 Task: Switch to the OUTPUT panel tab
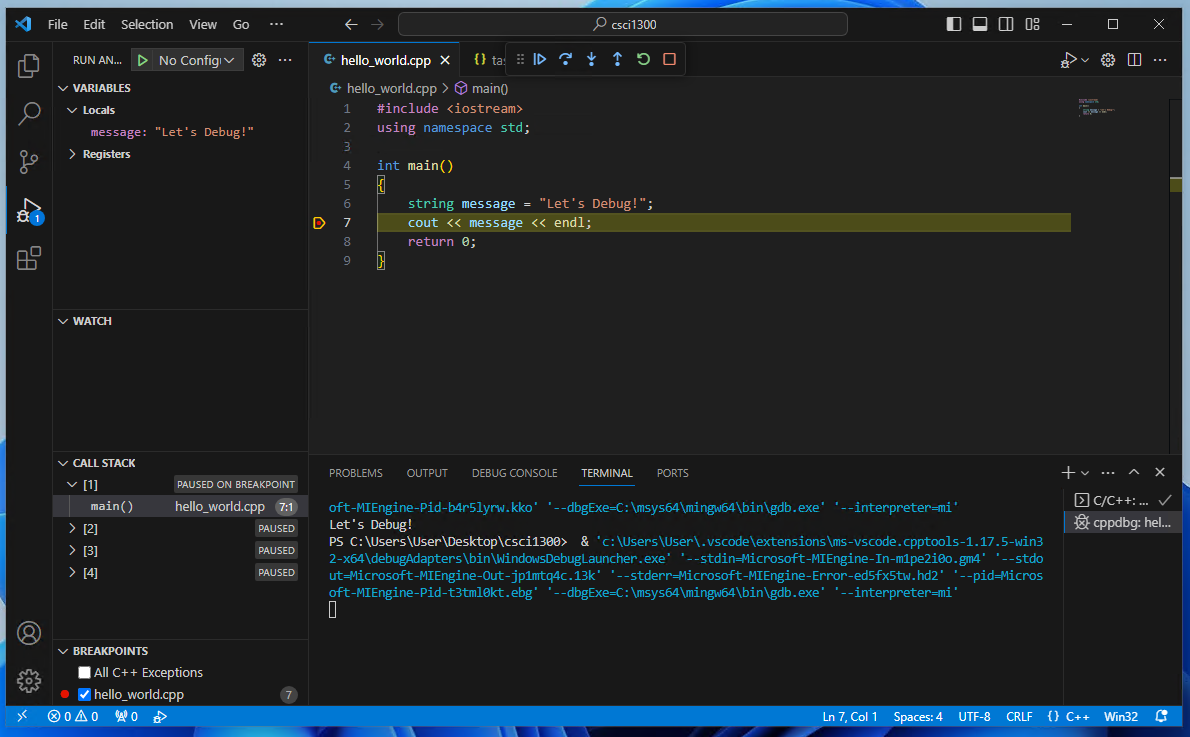click(427, 473)
